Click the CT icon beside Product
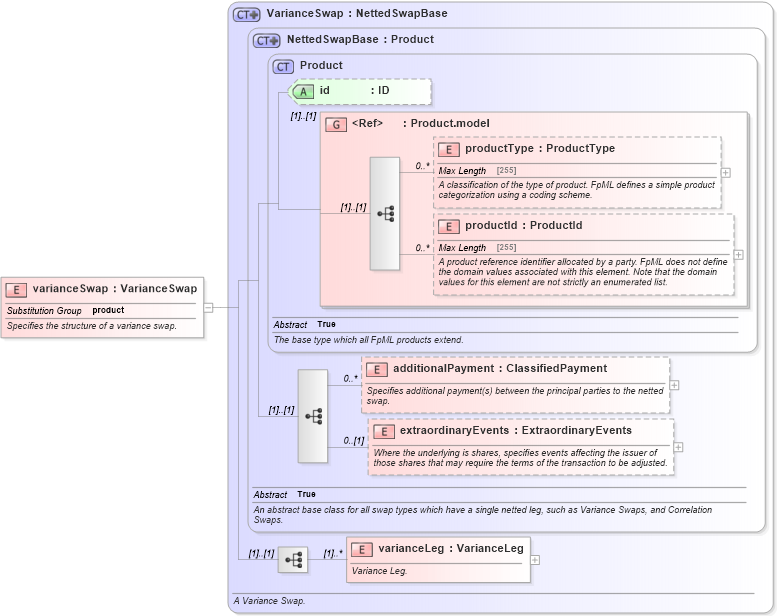 pos(283,66)
